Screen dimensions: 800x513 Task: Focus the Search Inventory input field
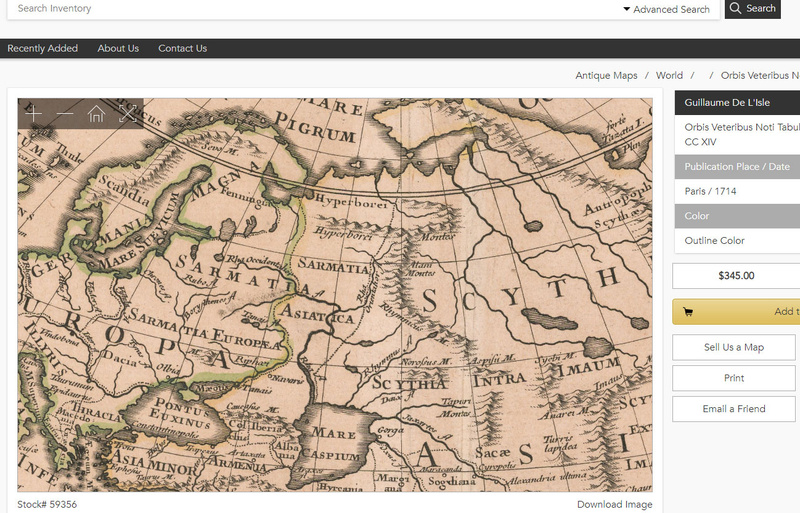(x=300, y=9)
